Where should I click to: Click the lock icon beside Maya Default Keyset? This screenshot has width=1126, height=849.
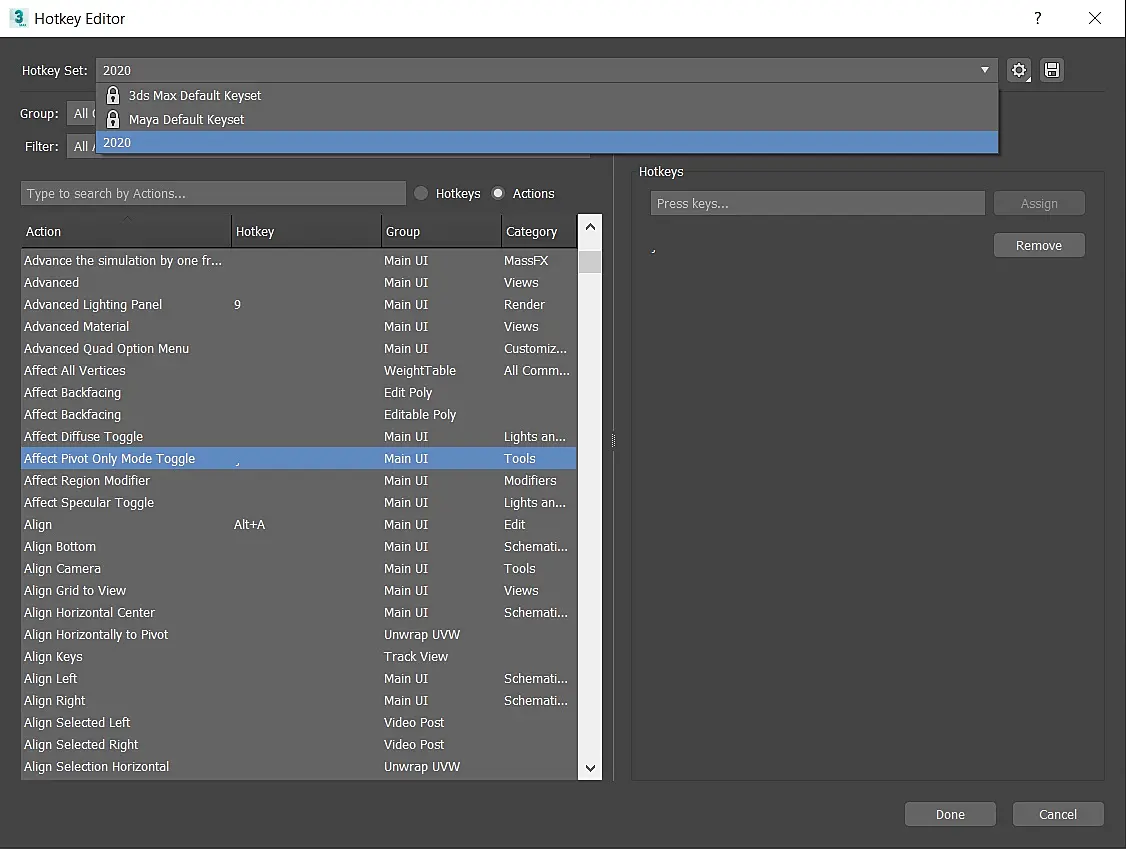(113, 119)
